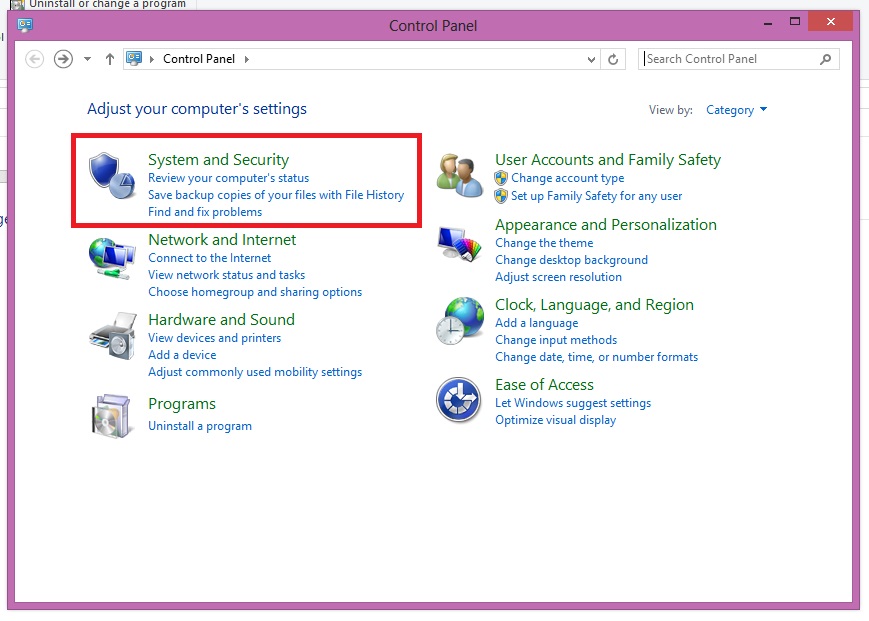This screenshot has height=621, width=869.
Task: Open View by Category dropdown
Action: point(737,110)
